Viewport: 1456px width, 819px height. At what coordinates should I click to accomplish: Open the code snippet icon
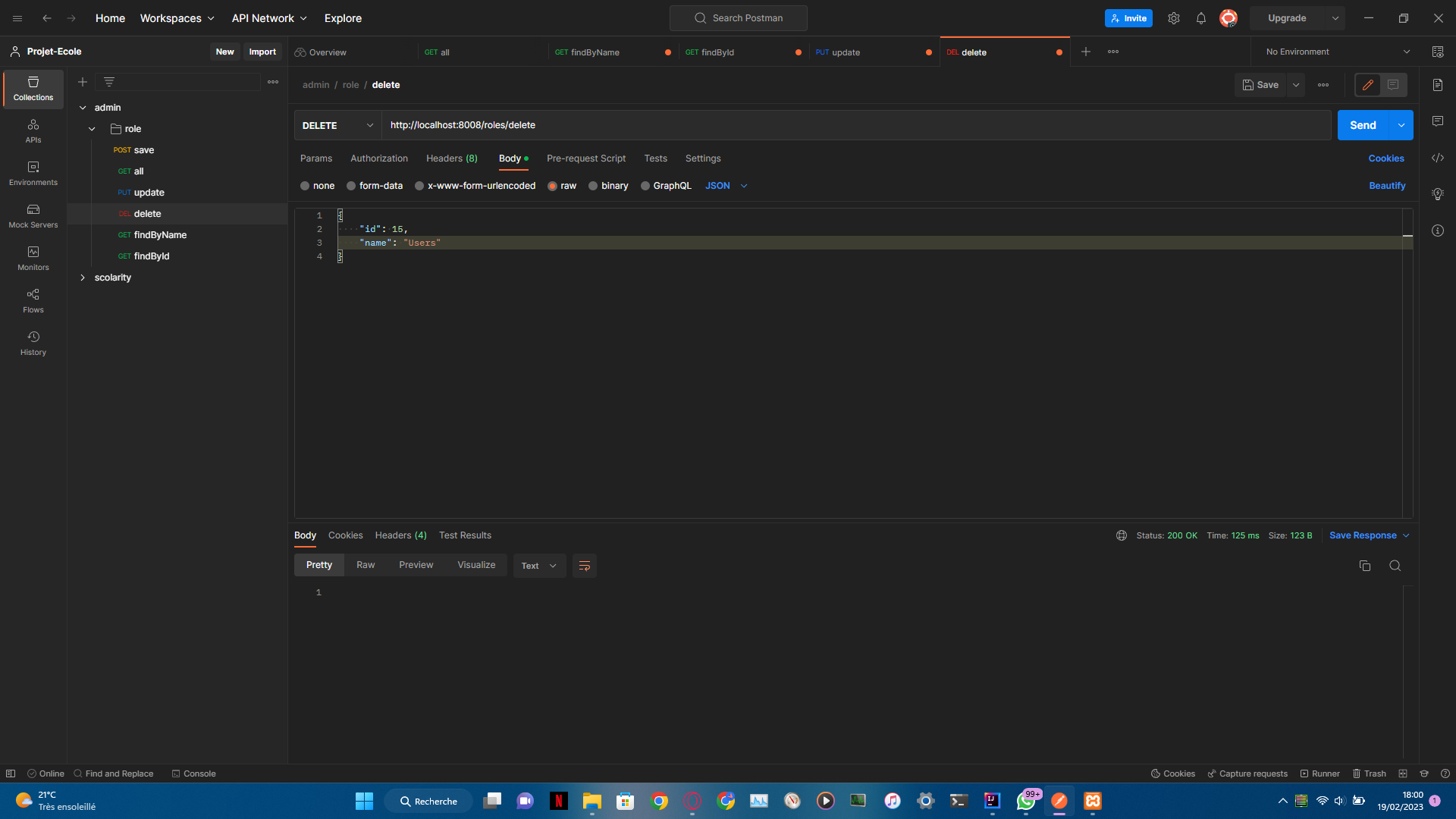click(x=1438, y=158)
